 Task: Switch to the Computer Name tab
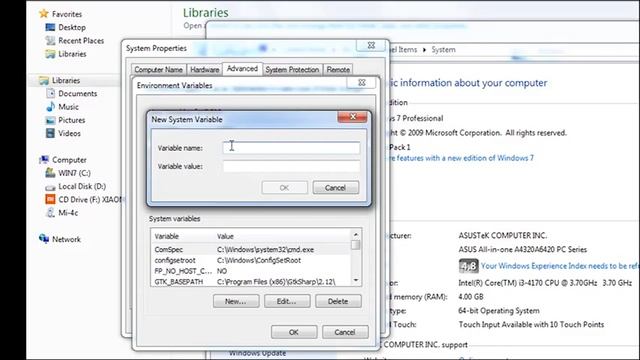pos(158,70)
